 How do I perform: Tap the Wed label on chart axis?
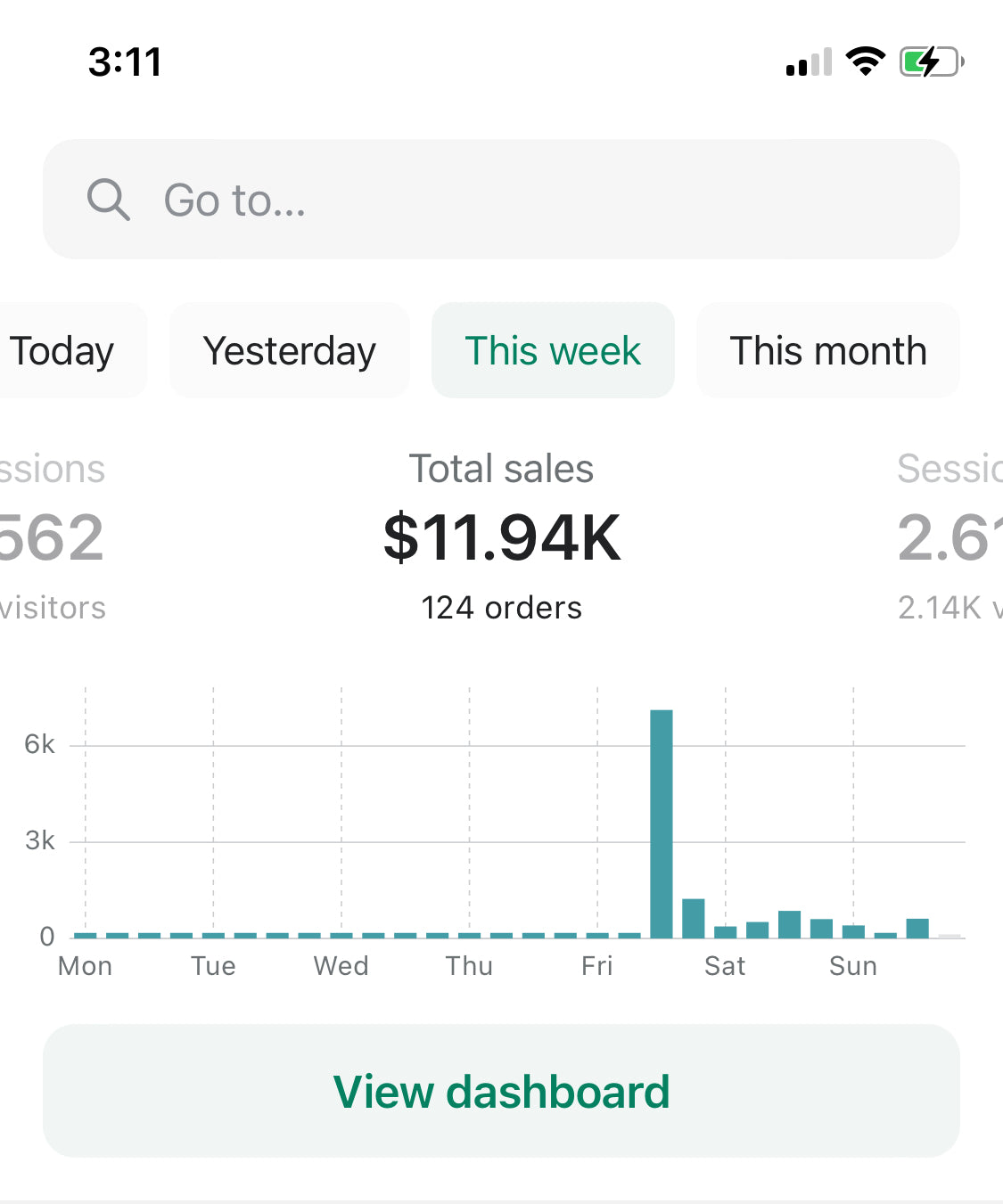tap(341, 967)
